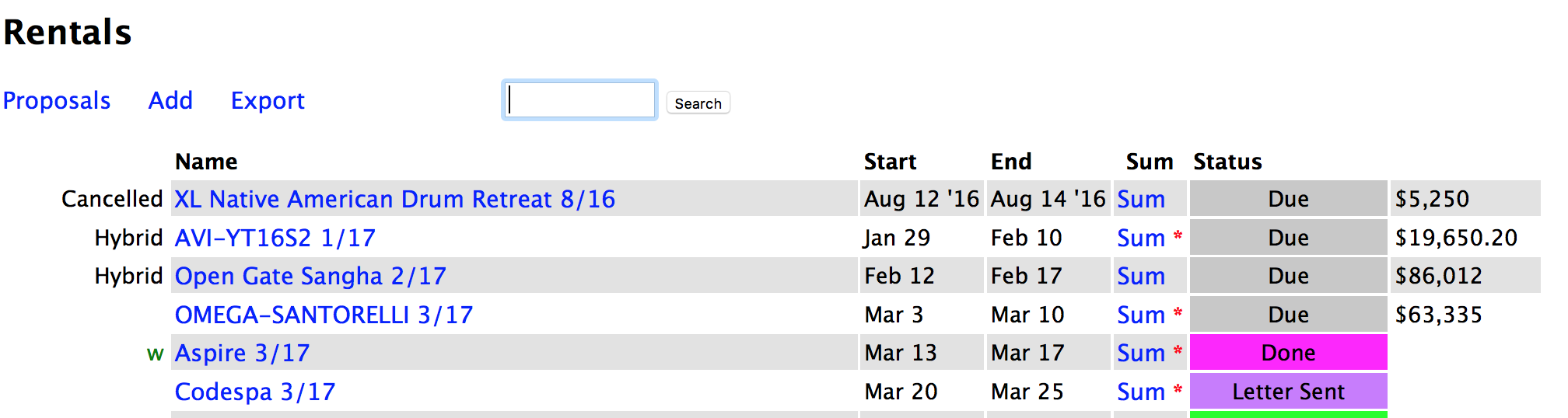The image size is (1568, 418).
Task: Click the purple Letter Sent status cell
Action: (1287, 392)
